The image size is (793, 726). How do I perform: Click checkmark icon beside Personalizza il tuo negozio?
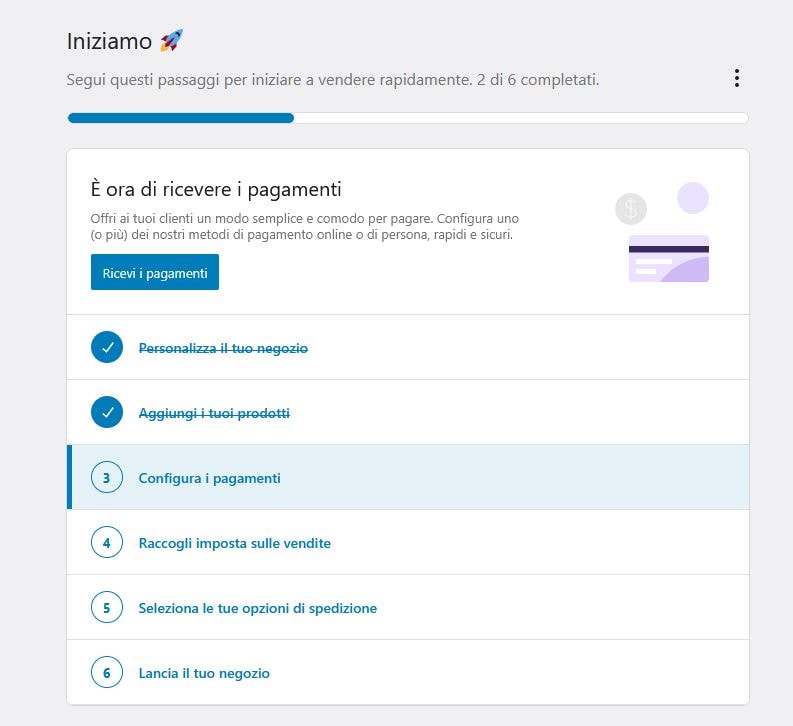(x=107, y=347)
